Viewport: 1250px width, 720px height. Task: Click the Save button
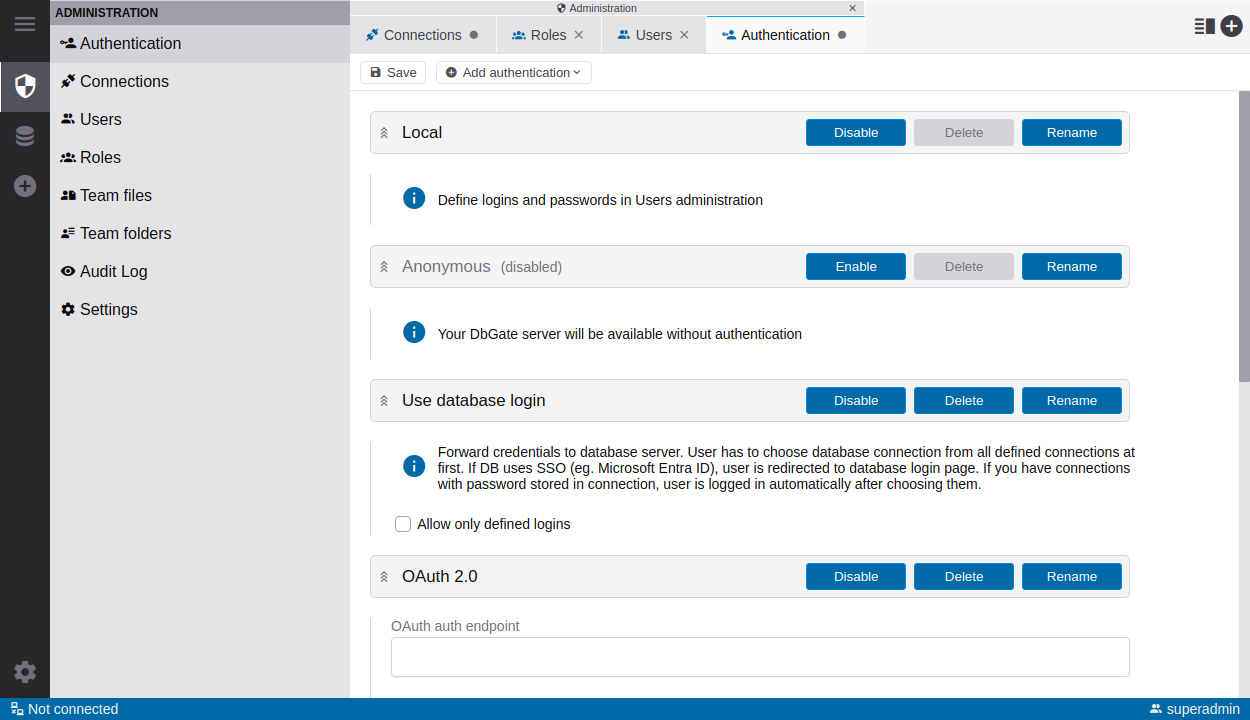pos(393,73)
